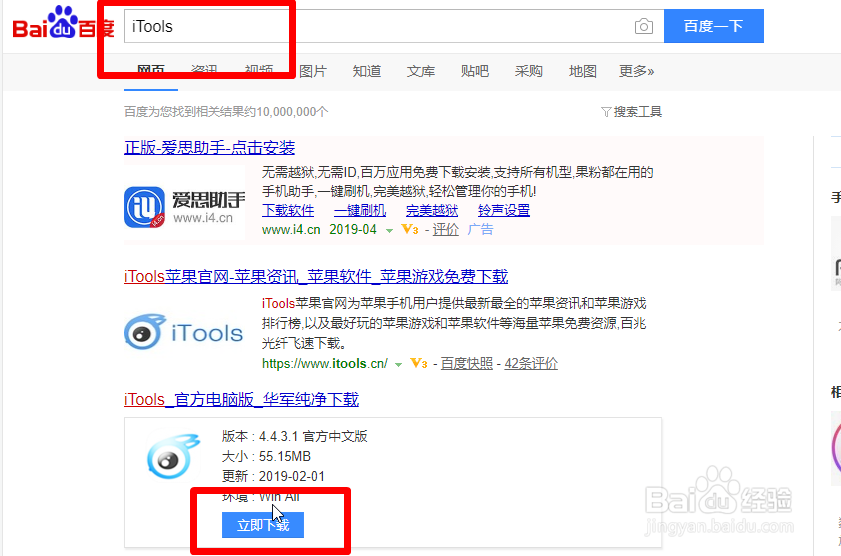
Task: Expand arrow next to itools.cn URL
Action: [x=399, y=365]
